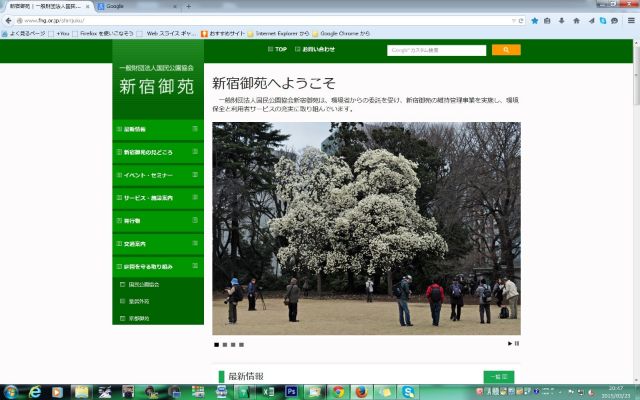The width and height of the screenshot is (640, 400).
Task: Open a new browser tab
Action: [188, 6]
